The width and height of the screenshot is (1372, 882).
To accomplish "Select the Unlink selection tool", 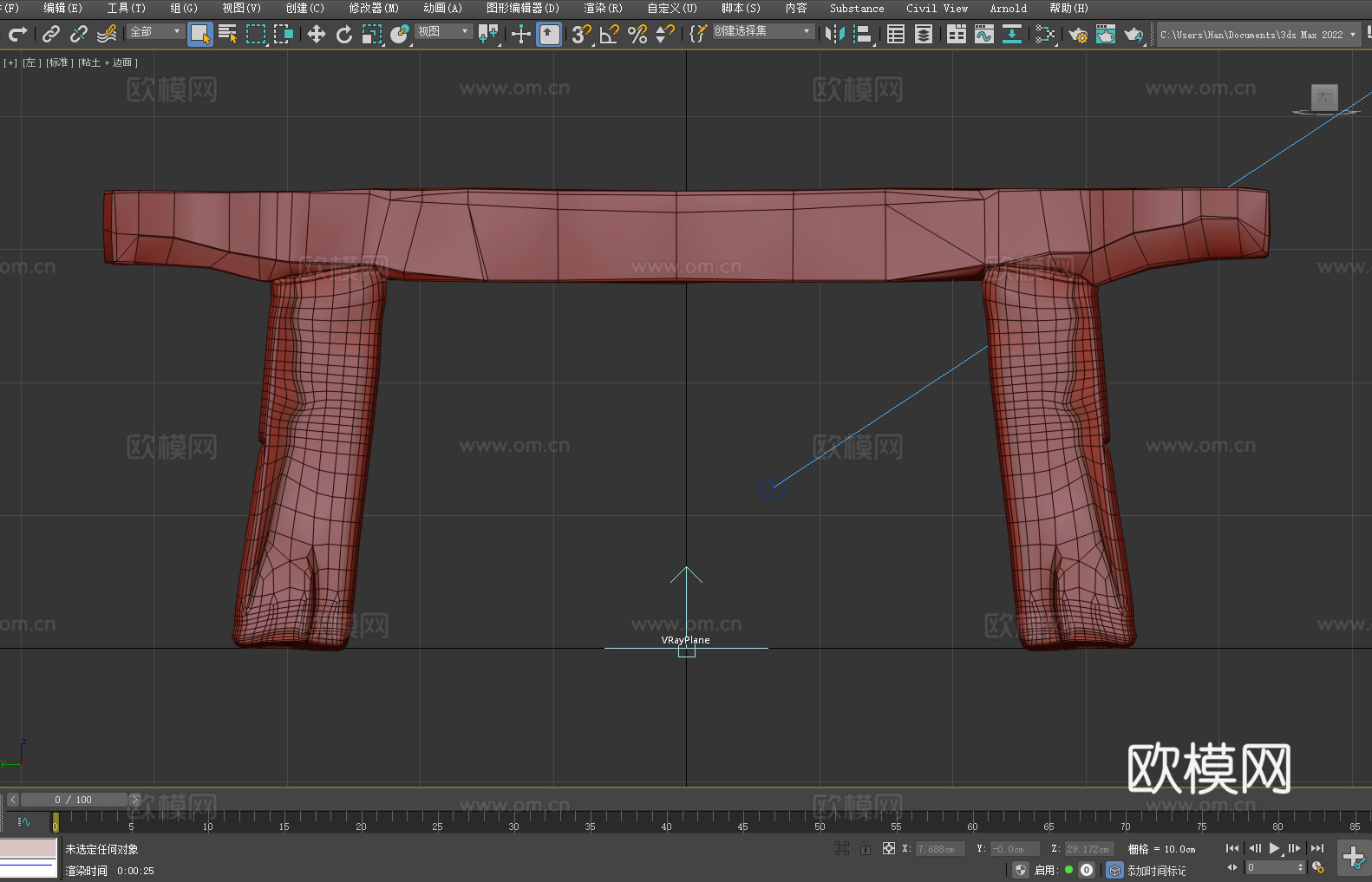I will 79,34.
